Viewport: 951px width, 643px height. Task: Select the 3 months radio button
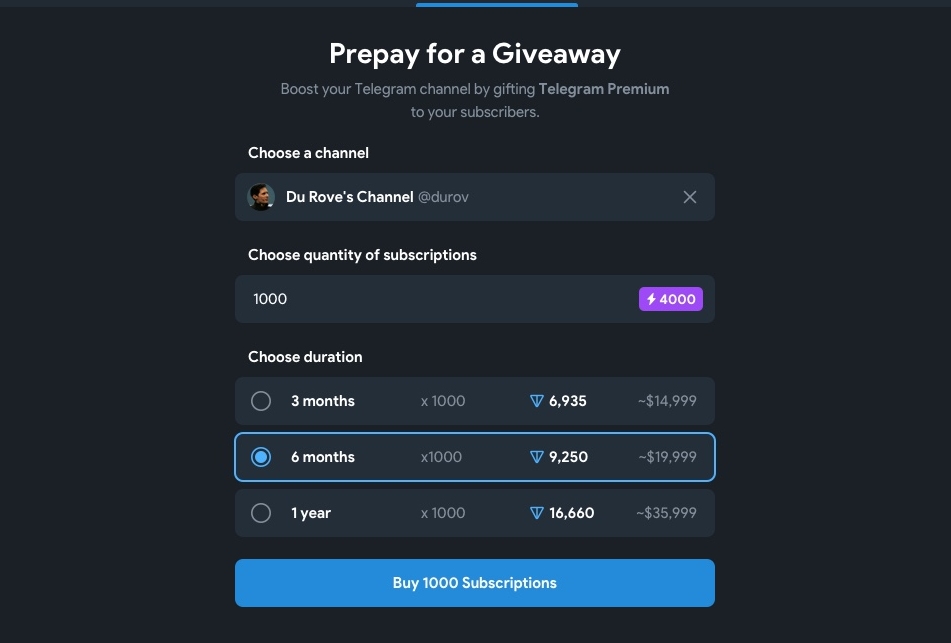tap(261, 401)
